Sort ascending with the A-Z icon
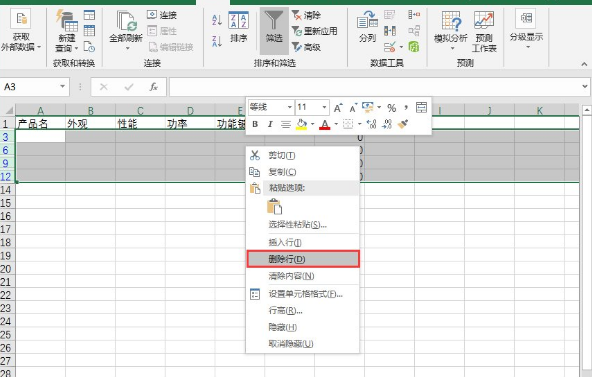592x377 pixels. [217, 20]
